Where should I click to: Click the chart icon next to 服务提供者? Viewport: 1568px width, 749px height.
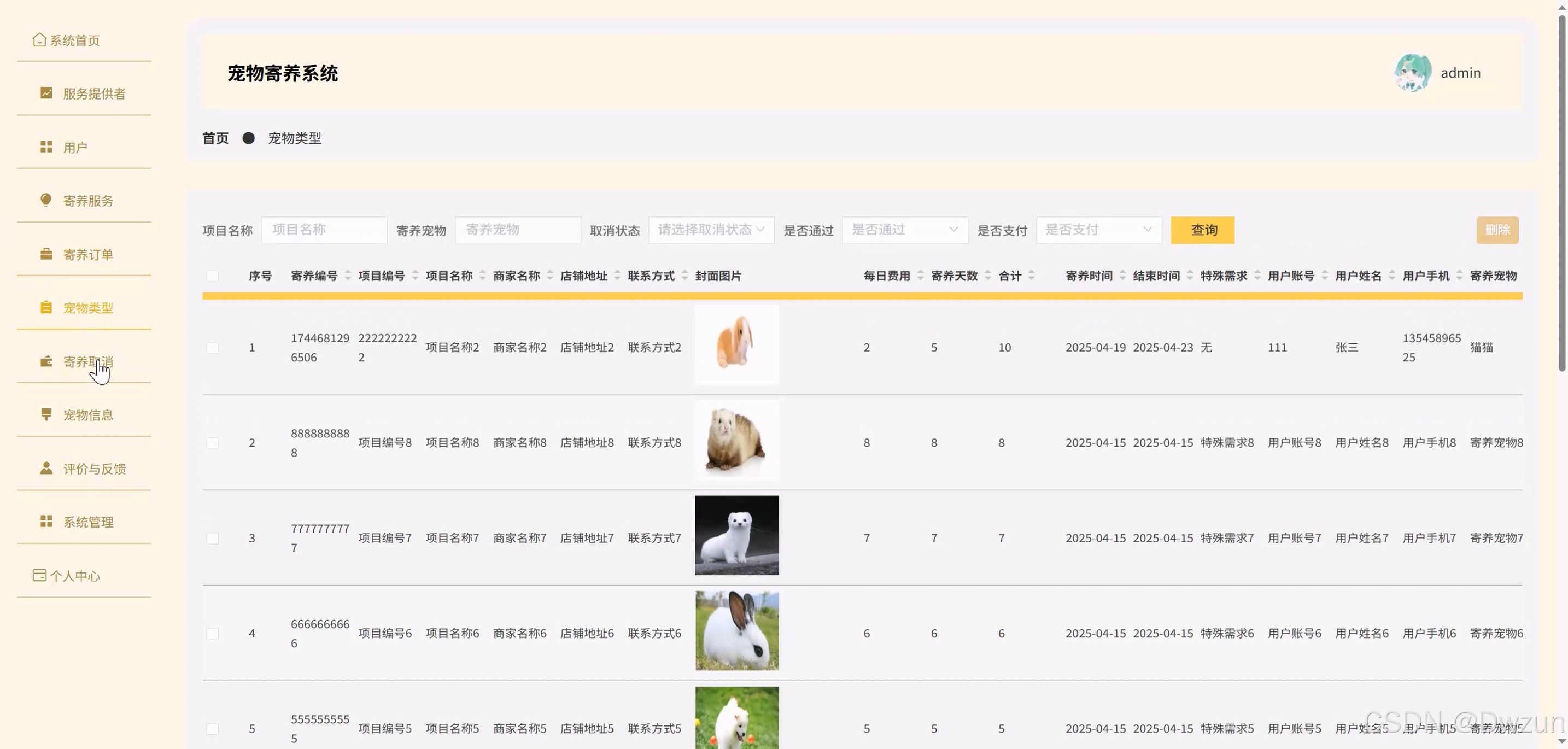click(x=46, y=93)
